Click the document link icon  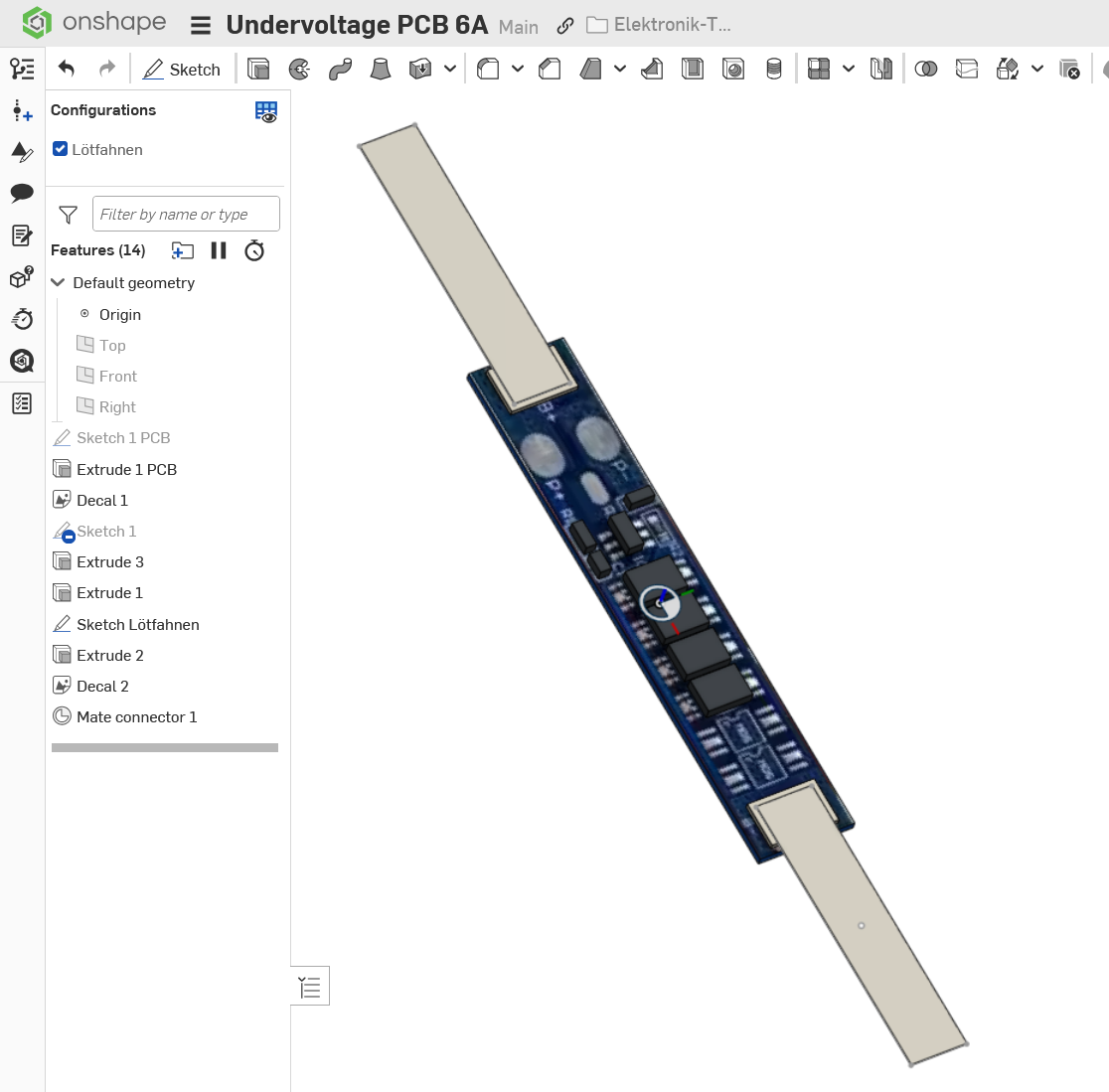(564, 26)
